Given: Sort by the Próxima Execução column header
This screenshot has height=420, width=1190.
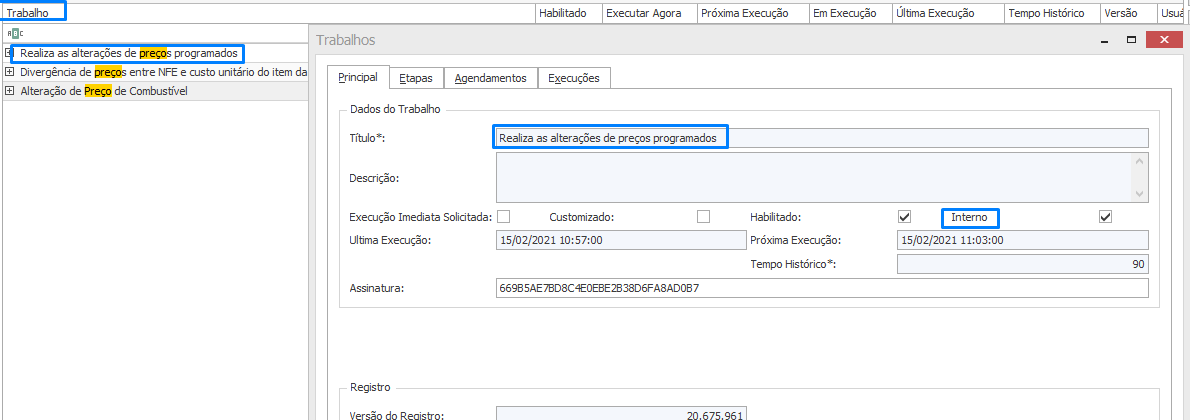Looking at the screenshot, I should (x=751, y=13).
